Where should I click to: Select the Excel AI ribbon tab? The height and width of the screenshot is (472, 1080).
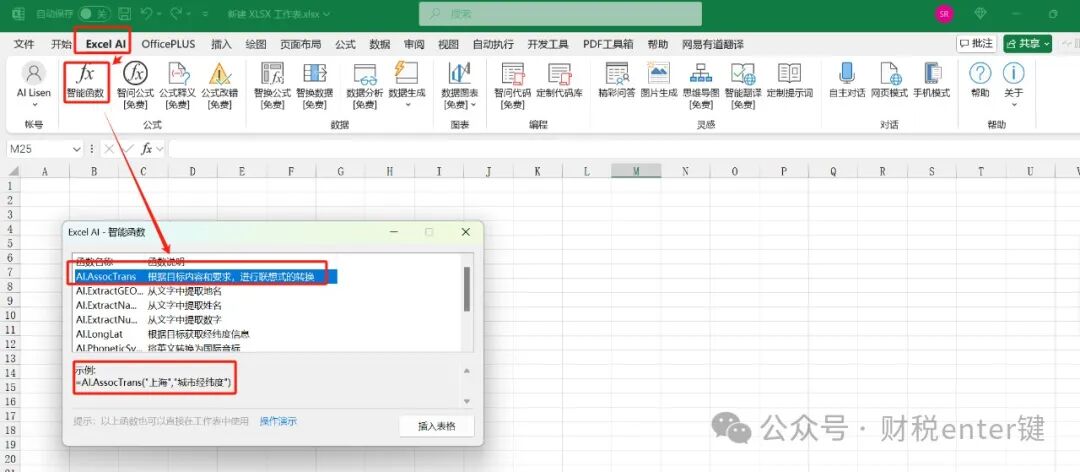tap(105, 44)
